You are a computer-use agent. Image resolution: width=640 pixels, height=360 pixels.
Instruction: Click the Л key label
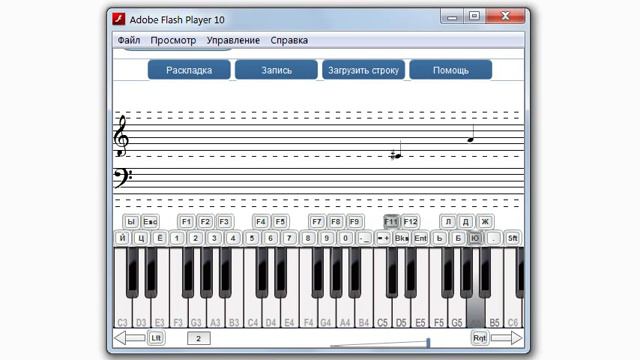coord(448,222)
